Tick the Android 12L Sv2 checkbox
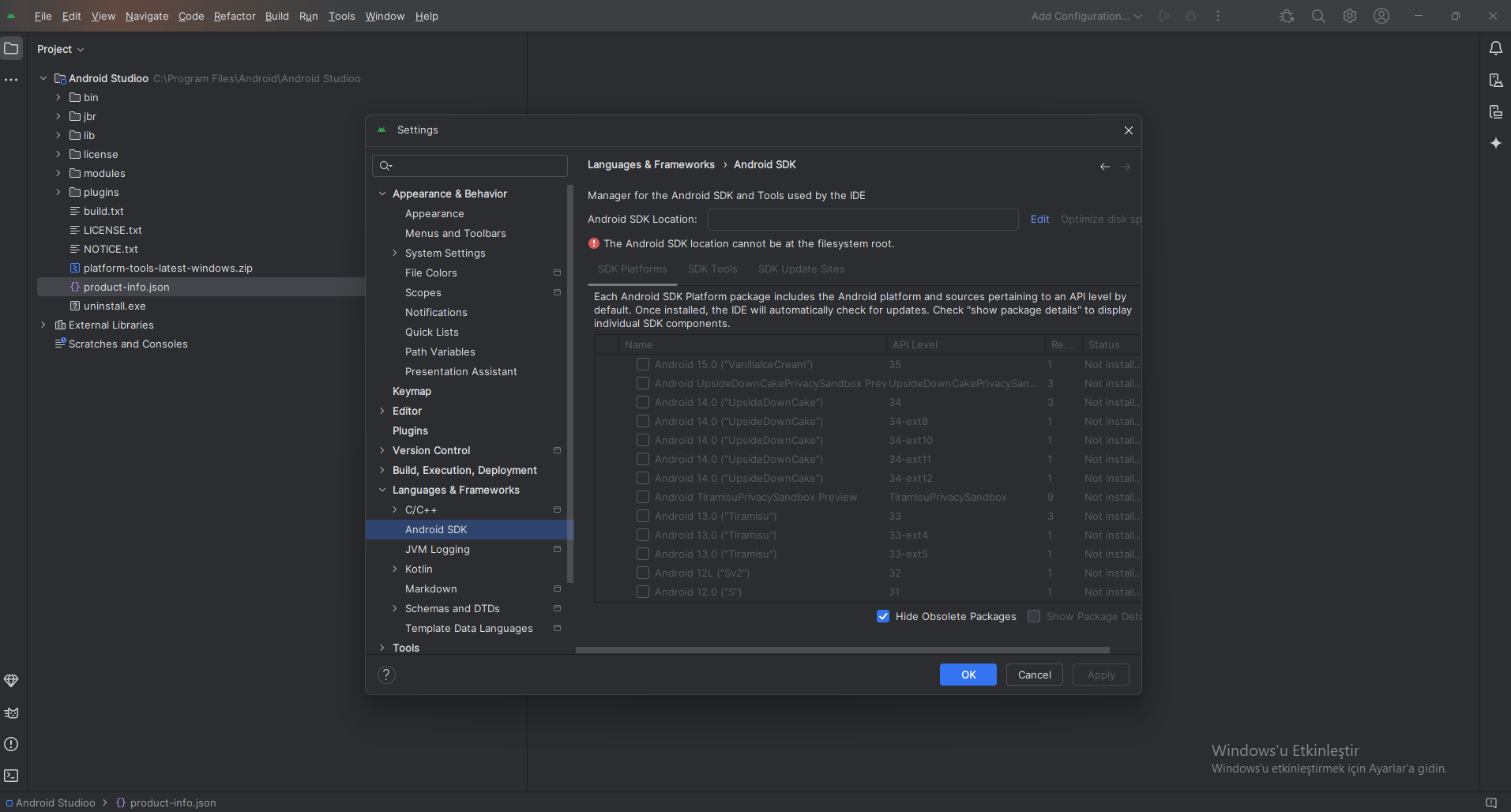Screen dimensions: 1511x812 click(x=643, y=573)
